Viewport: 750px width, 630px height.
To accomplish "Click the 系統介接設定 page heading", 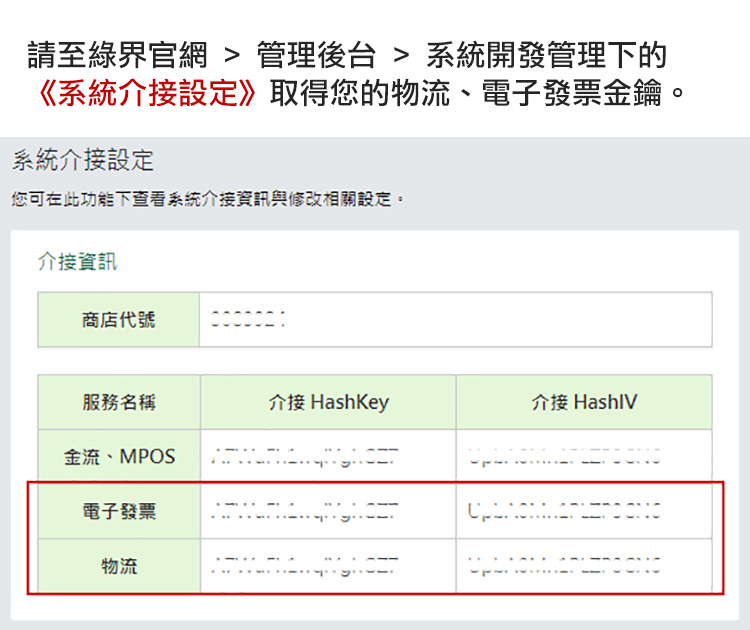I will tap(83, 160).
